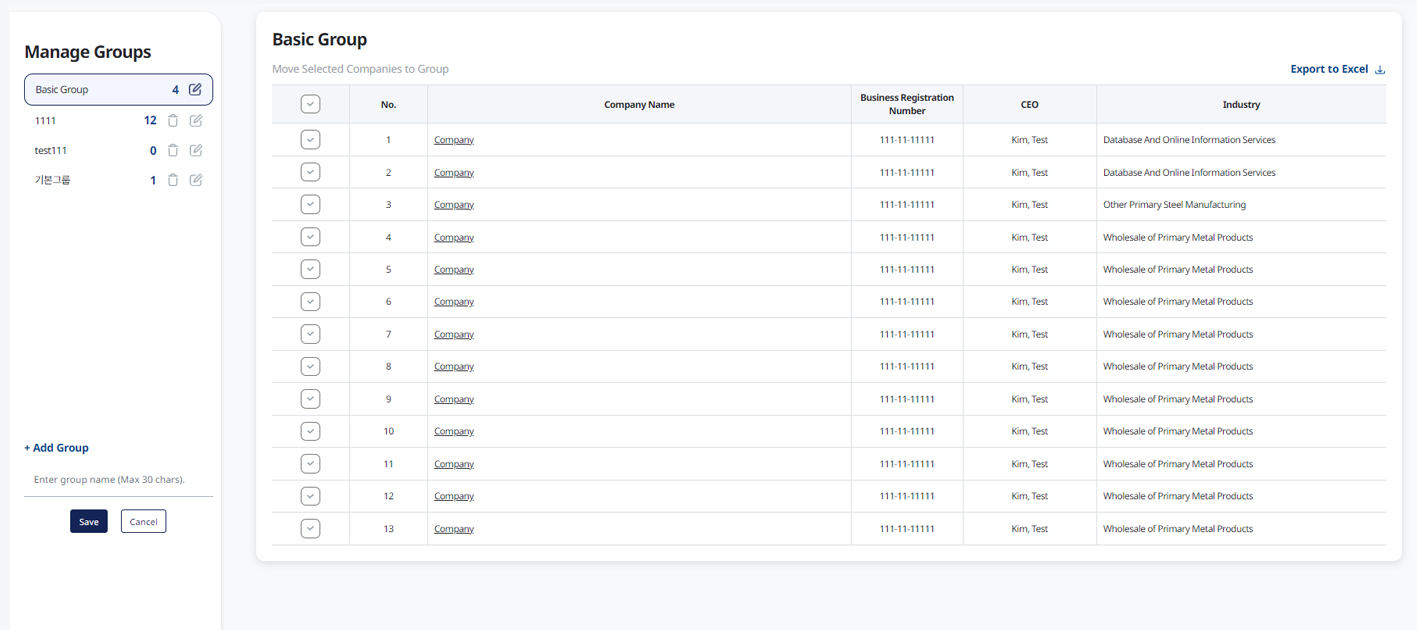Select the checkbox for row No. 5
The image size is (1417, 630).
[x=310, y=269]
